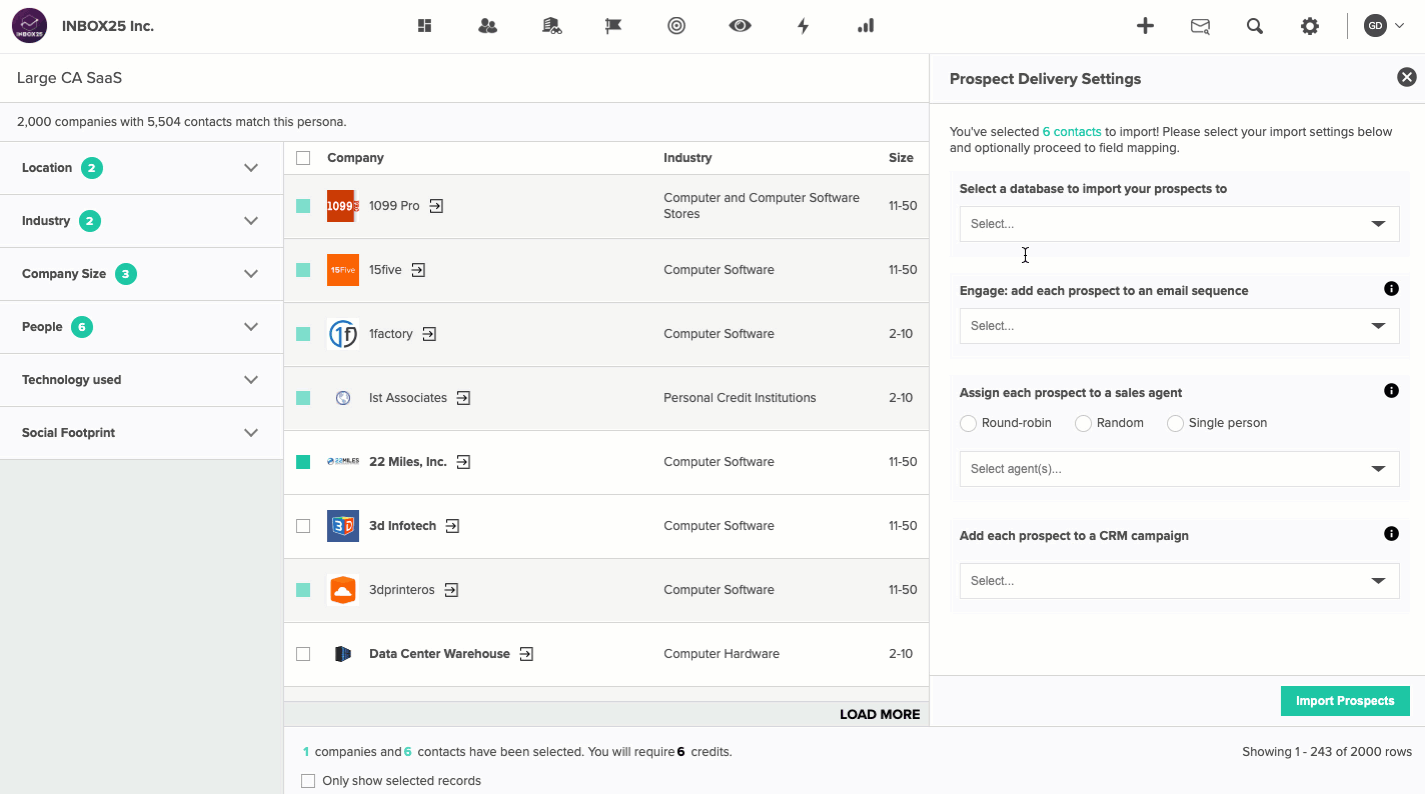
Task: Open 1factory details arrow icon
Action: [x=429, y=334]
